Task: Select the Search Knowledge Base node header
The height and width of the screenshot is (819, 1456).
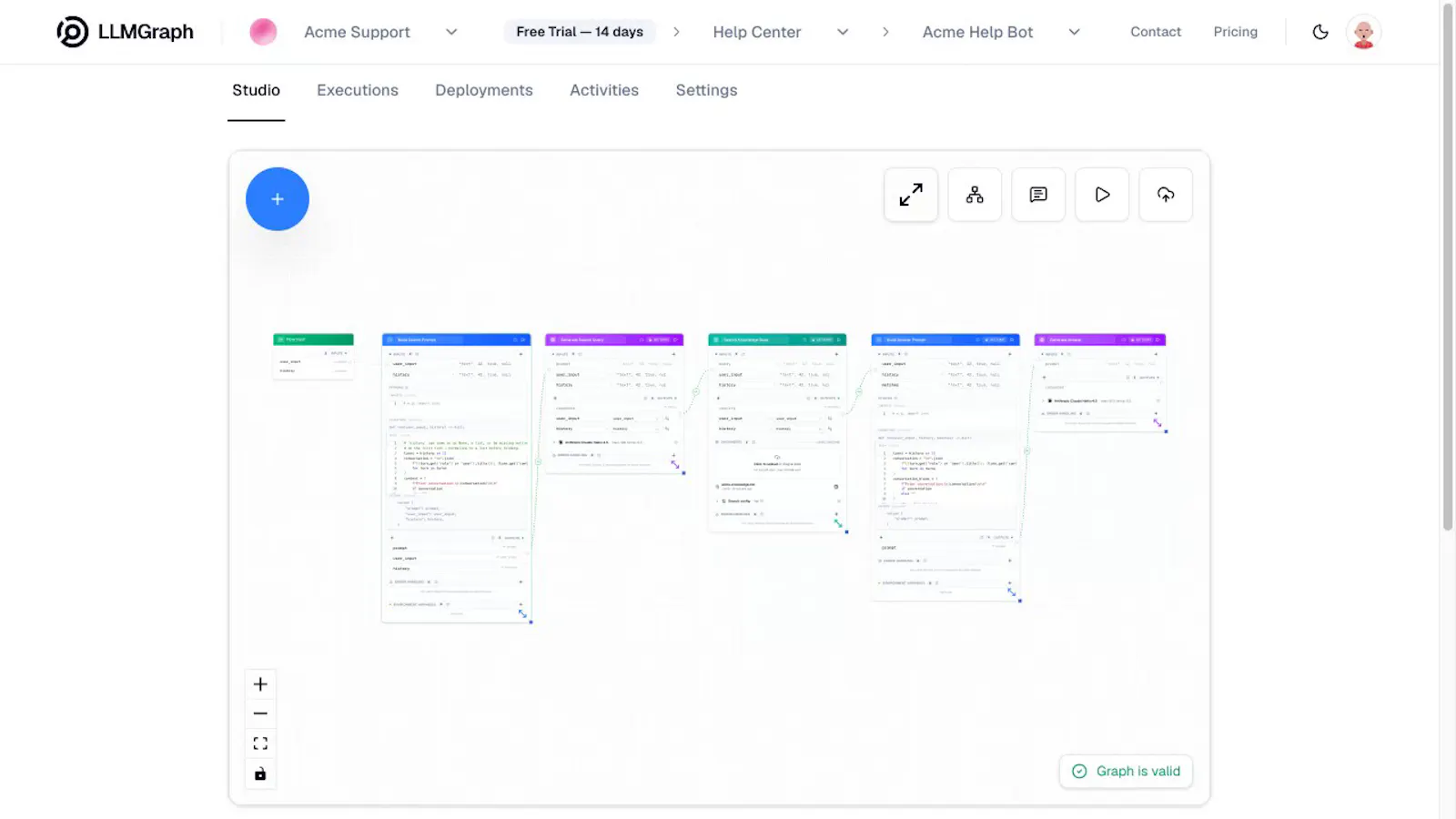Action: pyautogui.click(x=777, y=339)
